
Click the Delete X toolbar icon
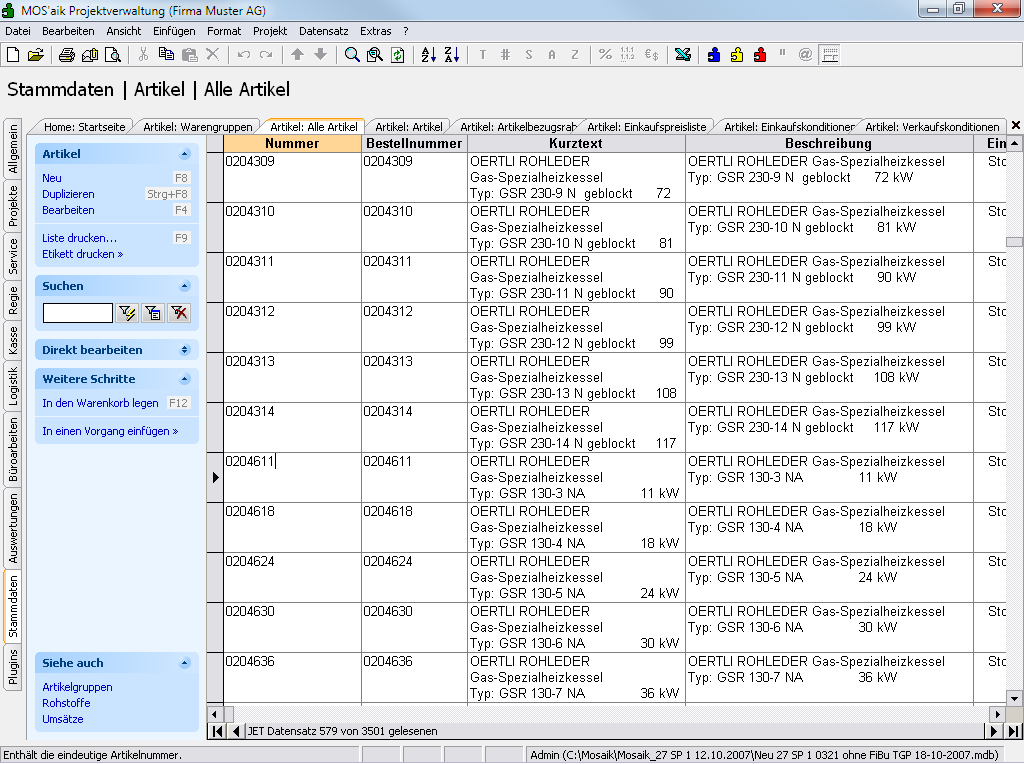click(212, 55)
